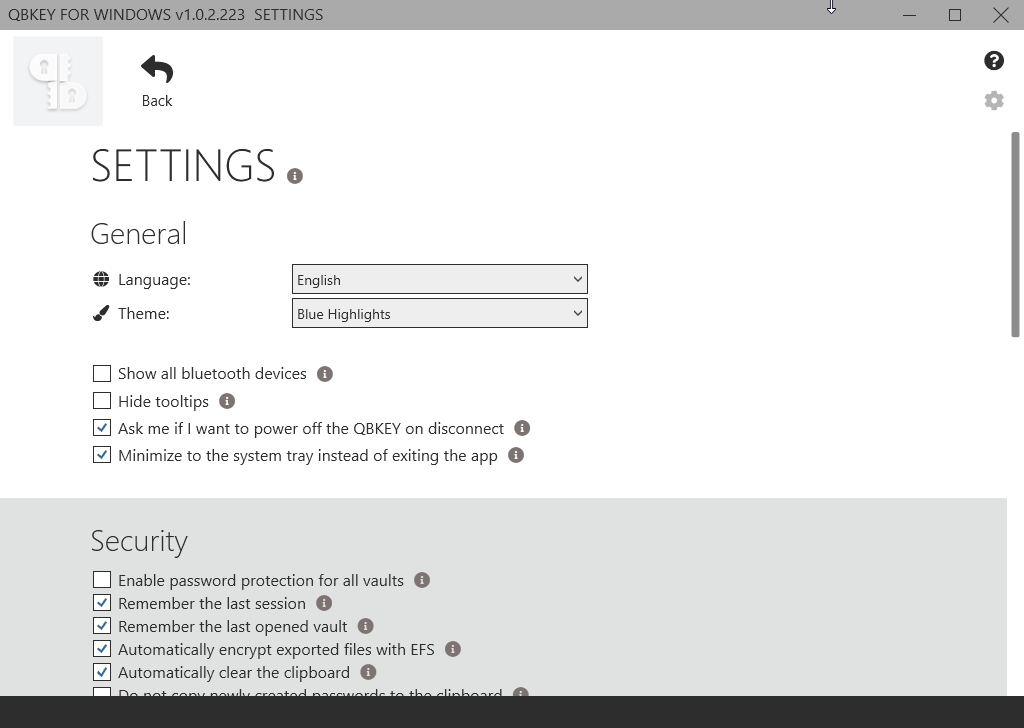Uncheck Remember the last opened vault
1024x728 pixels.
pyautogui.click(x=102, y=625)
